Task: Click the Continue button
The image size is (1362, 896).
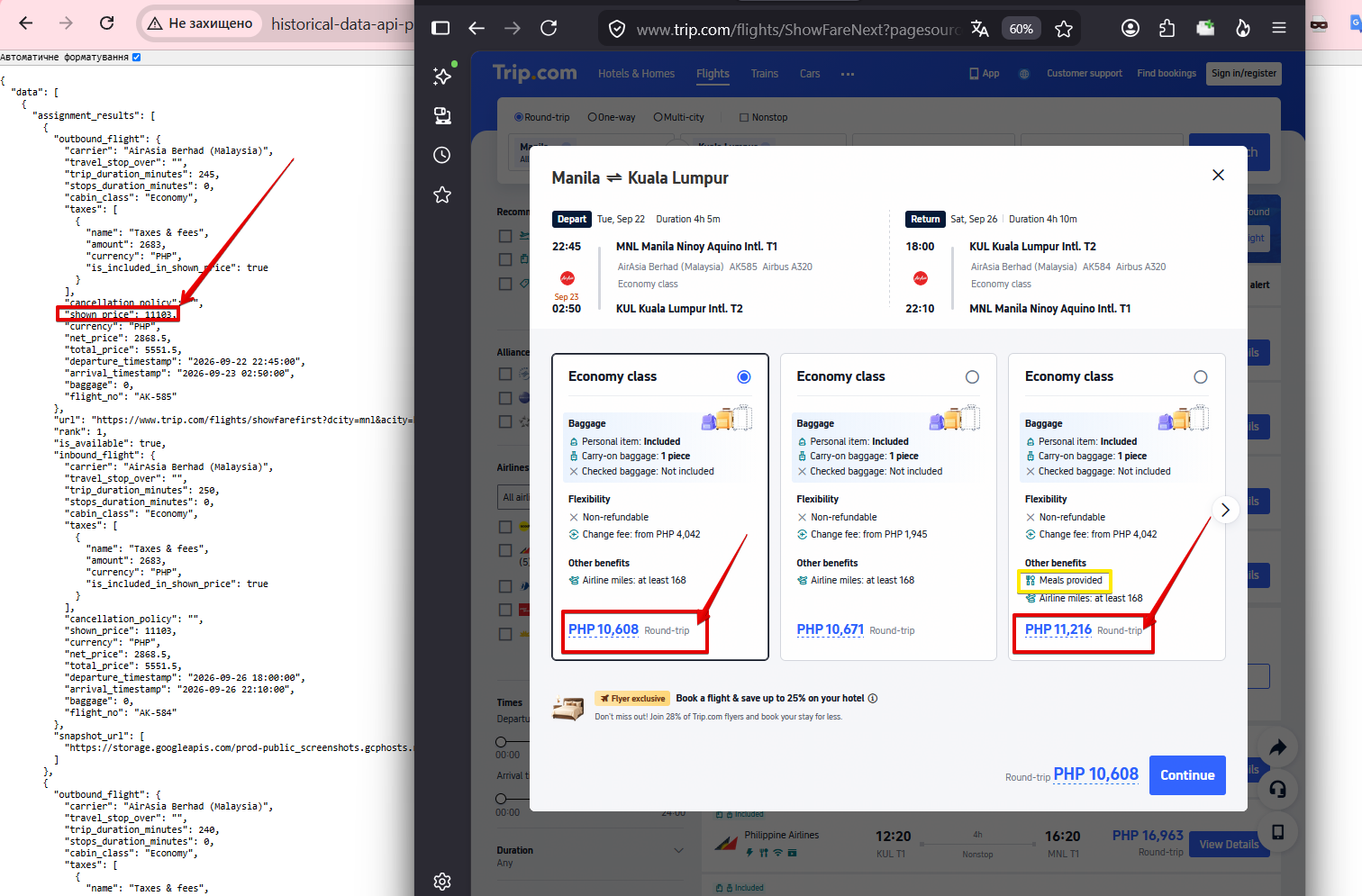Action: tap(1187, 775)
